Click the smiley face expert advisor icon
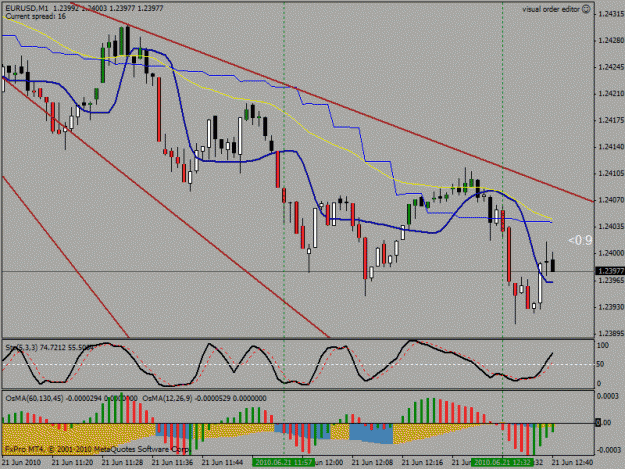 point(586,9)
